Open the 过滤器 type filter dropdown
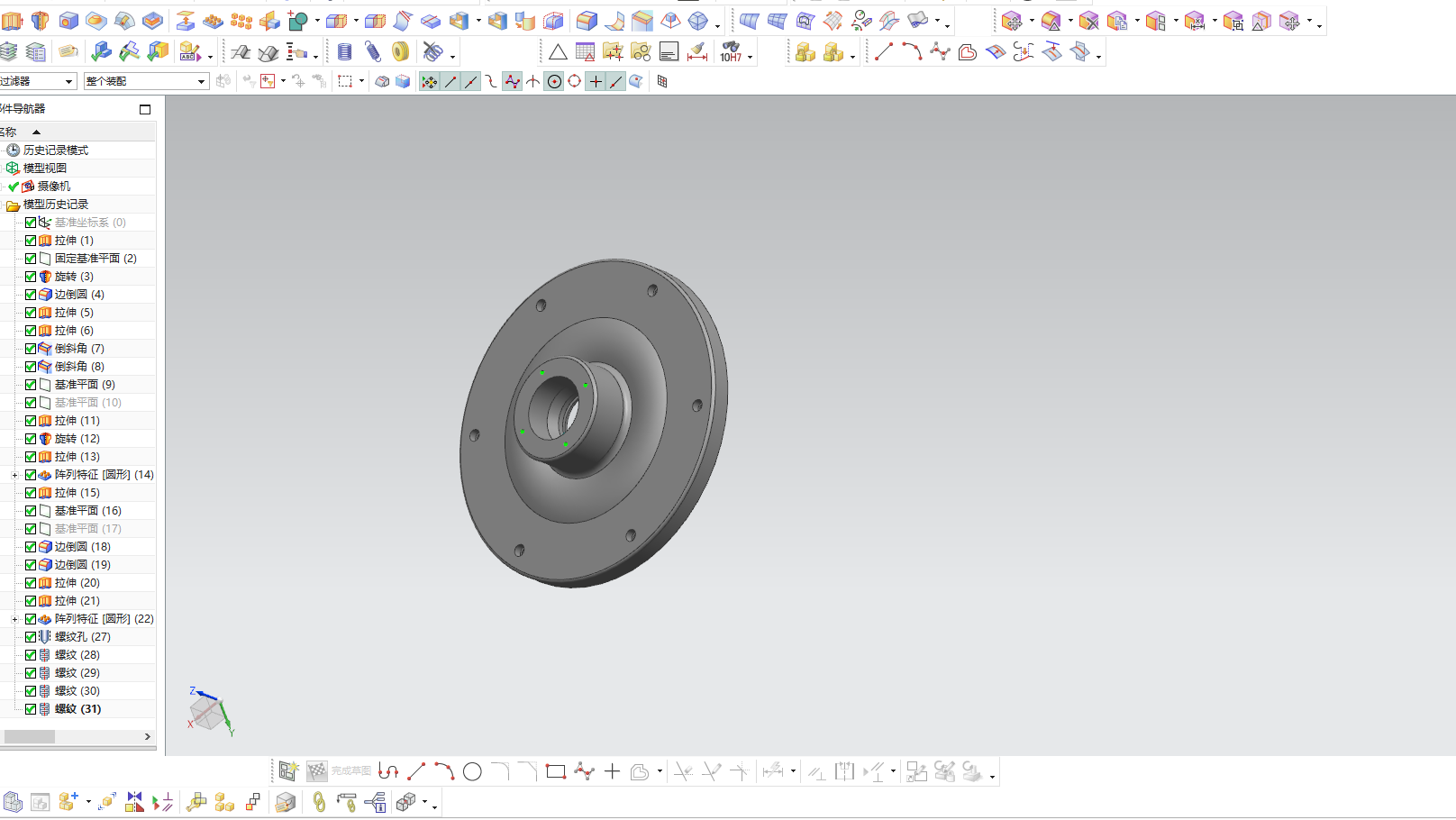The image size is (1456, 820). 37,81
